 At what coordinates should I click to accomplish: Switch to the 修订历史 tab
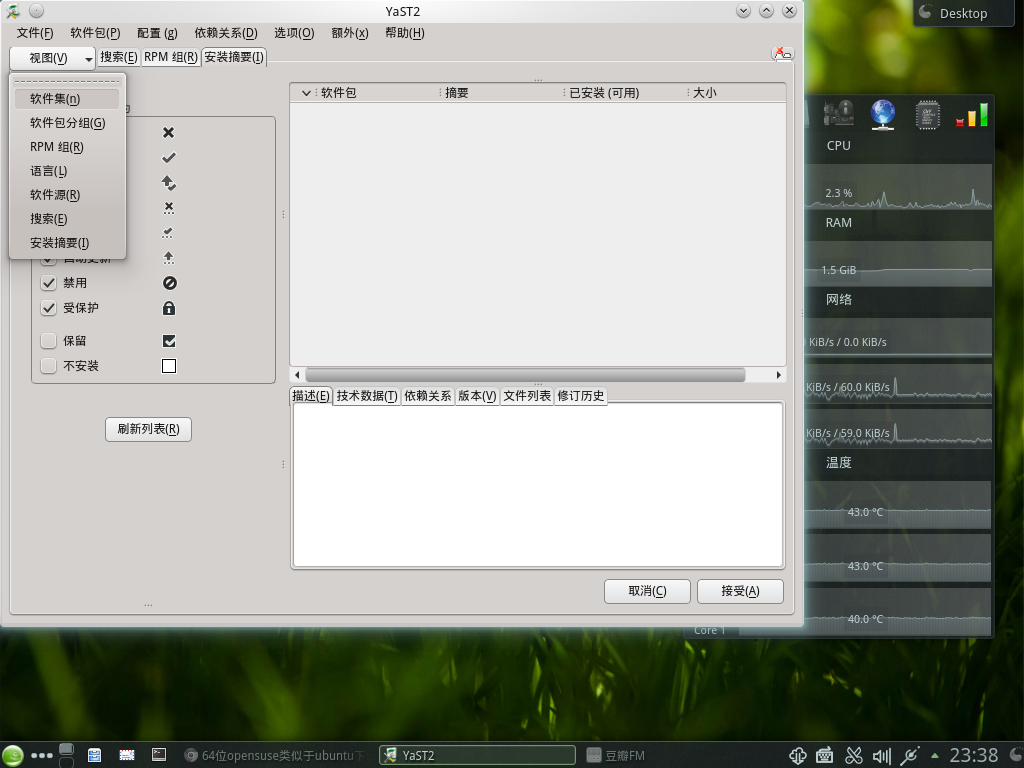(x=581, y=396)
